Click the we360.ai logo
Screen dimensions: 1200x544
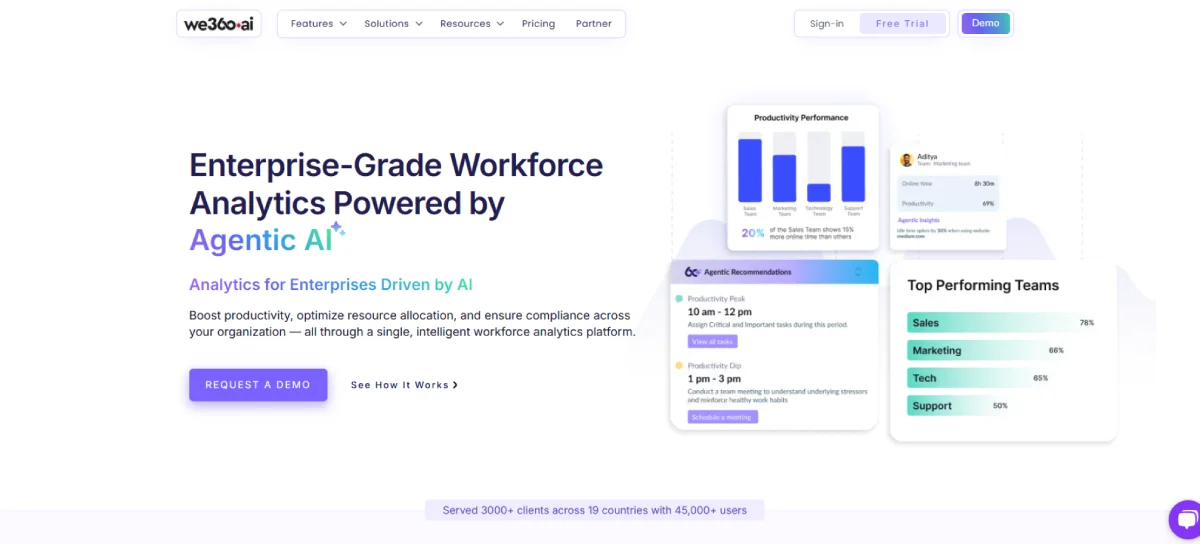[219, 24]
